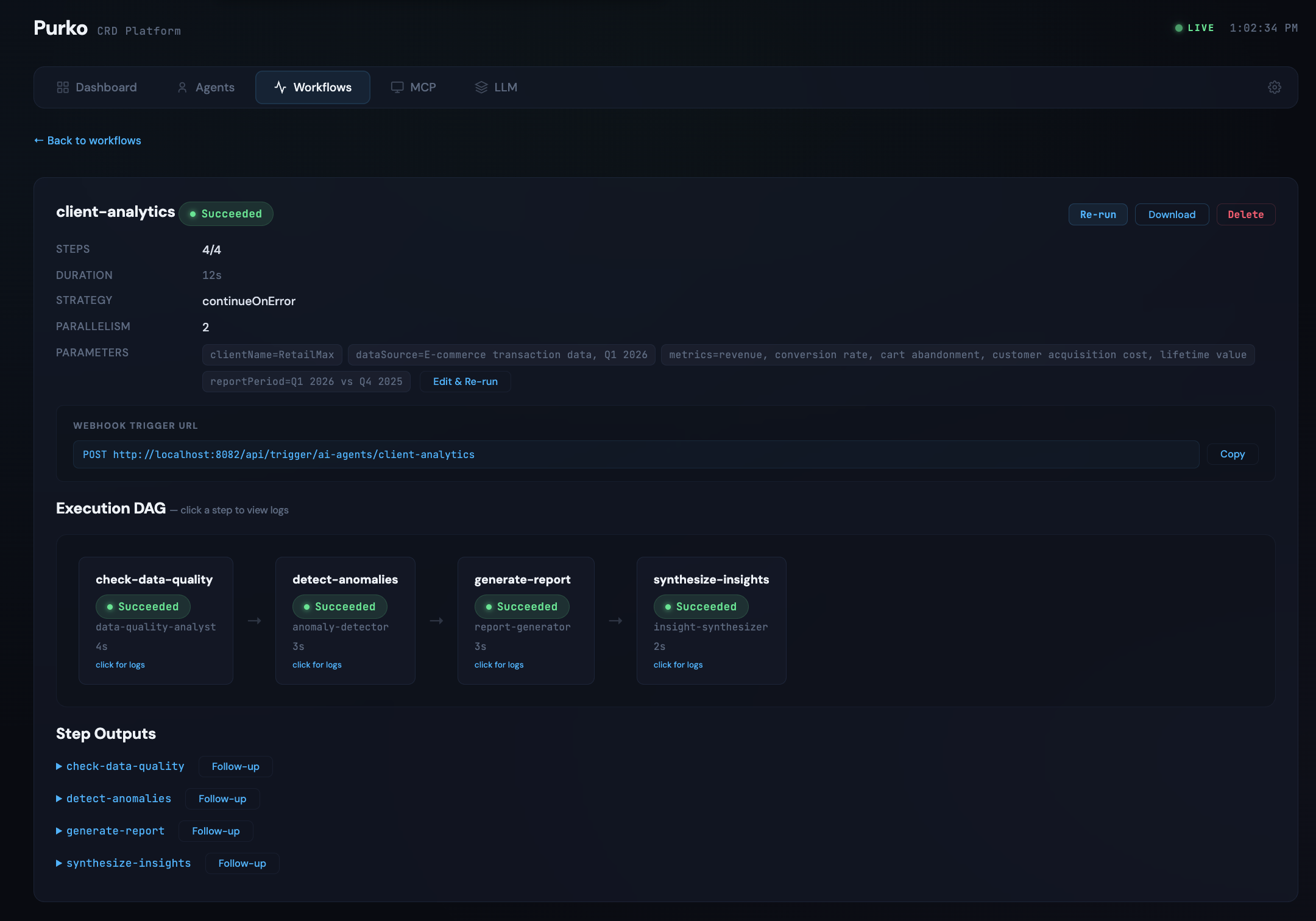Click the anomaly-detector agent name
Image resolution: width=1316 pixels, height=921 pixels.
tap(341, 627)
